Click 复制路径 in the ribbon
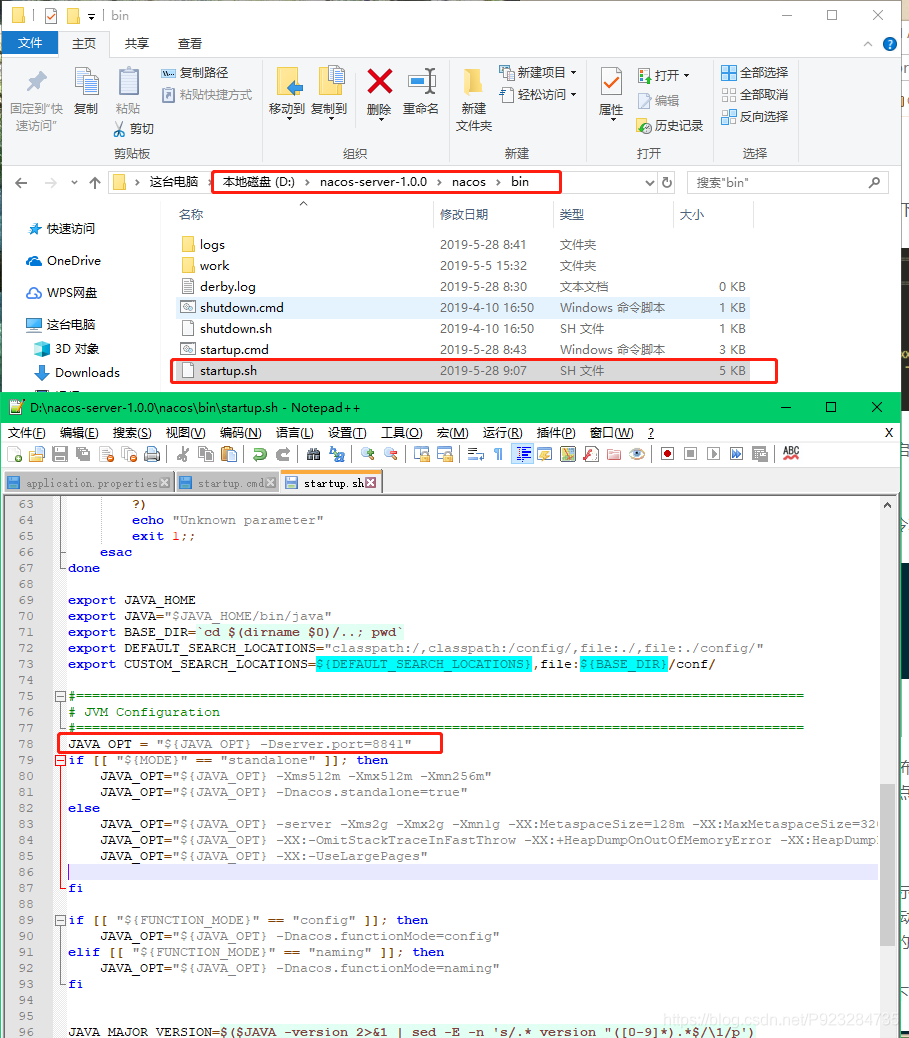The image size is (909, 1038). click(x=195, y=73)
